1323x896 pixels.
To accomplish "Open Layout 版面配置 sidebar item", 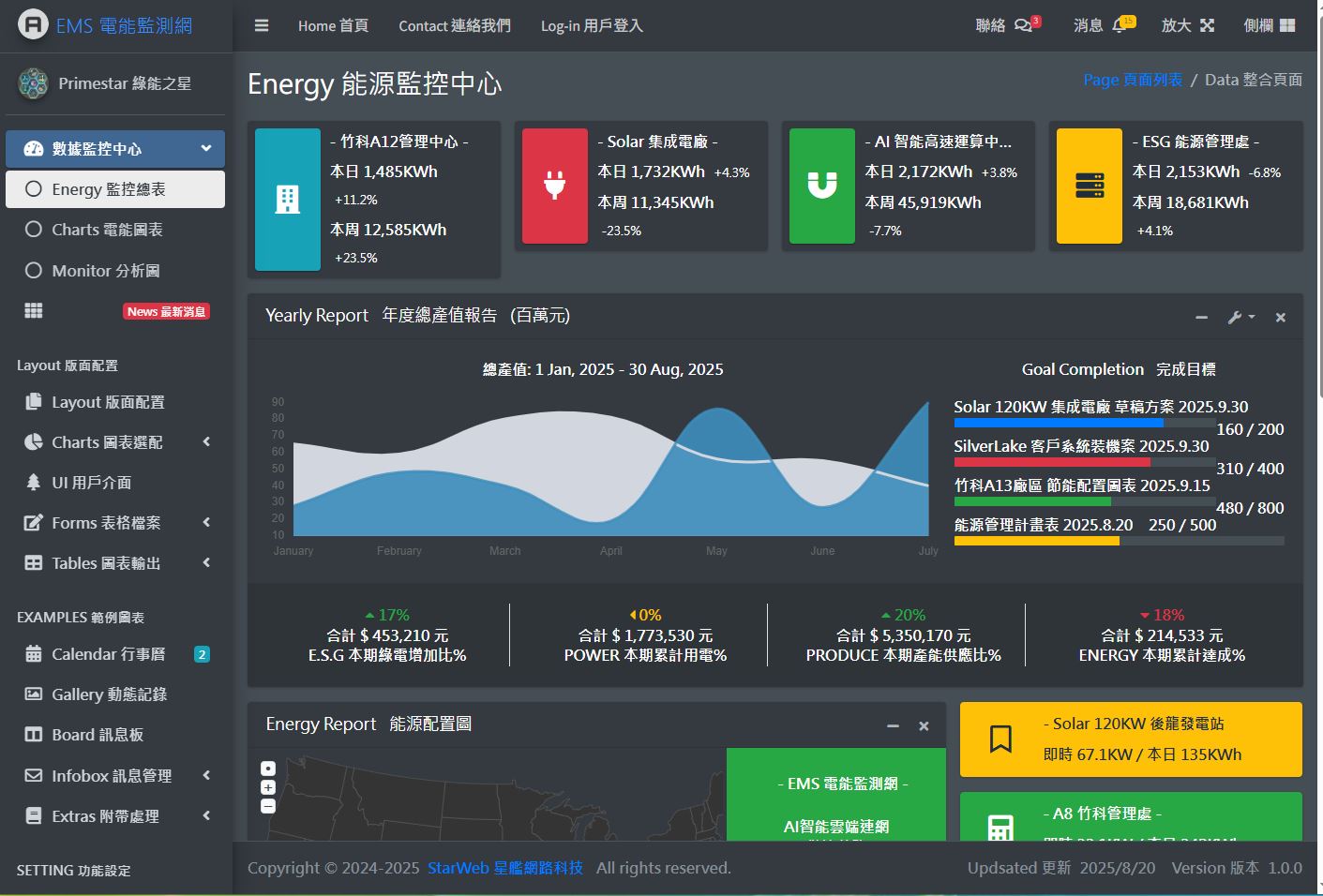I will tap(115, 402).
